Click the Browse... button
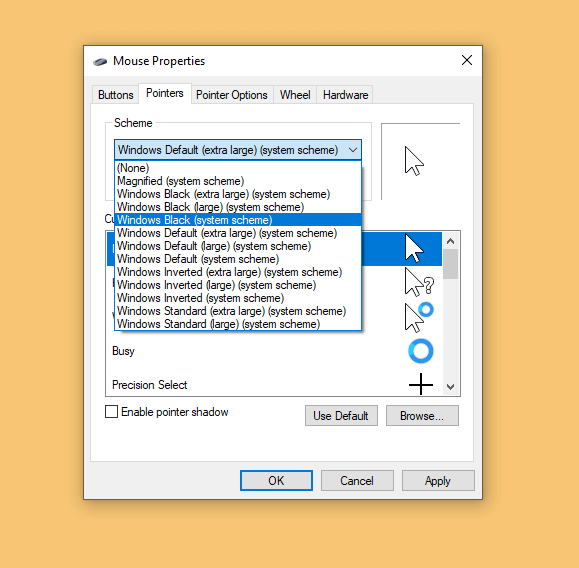579x568 pixels. pyautogui.click(x=422, y=416)
